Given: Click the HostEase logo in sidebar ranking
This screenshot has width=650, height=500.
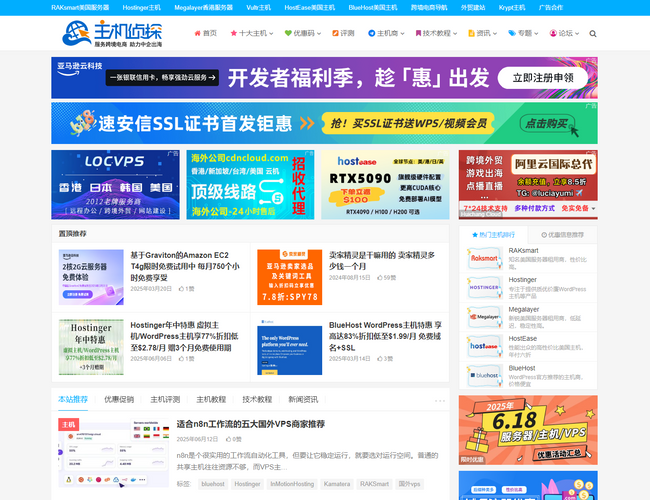Looking at the screenshot, I should click(484, 346).
